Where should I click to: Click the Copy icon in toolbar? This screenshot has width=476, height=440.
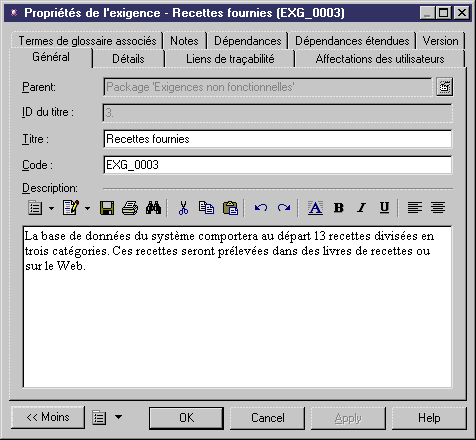click(x=206, y=208)
